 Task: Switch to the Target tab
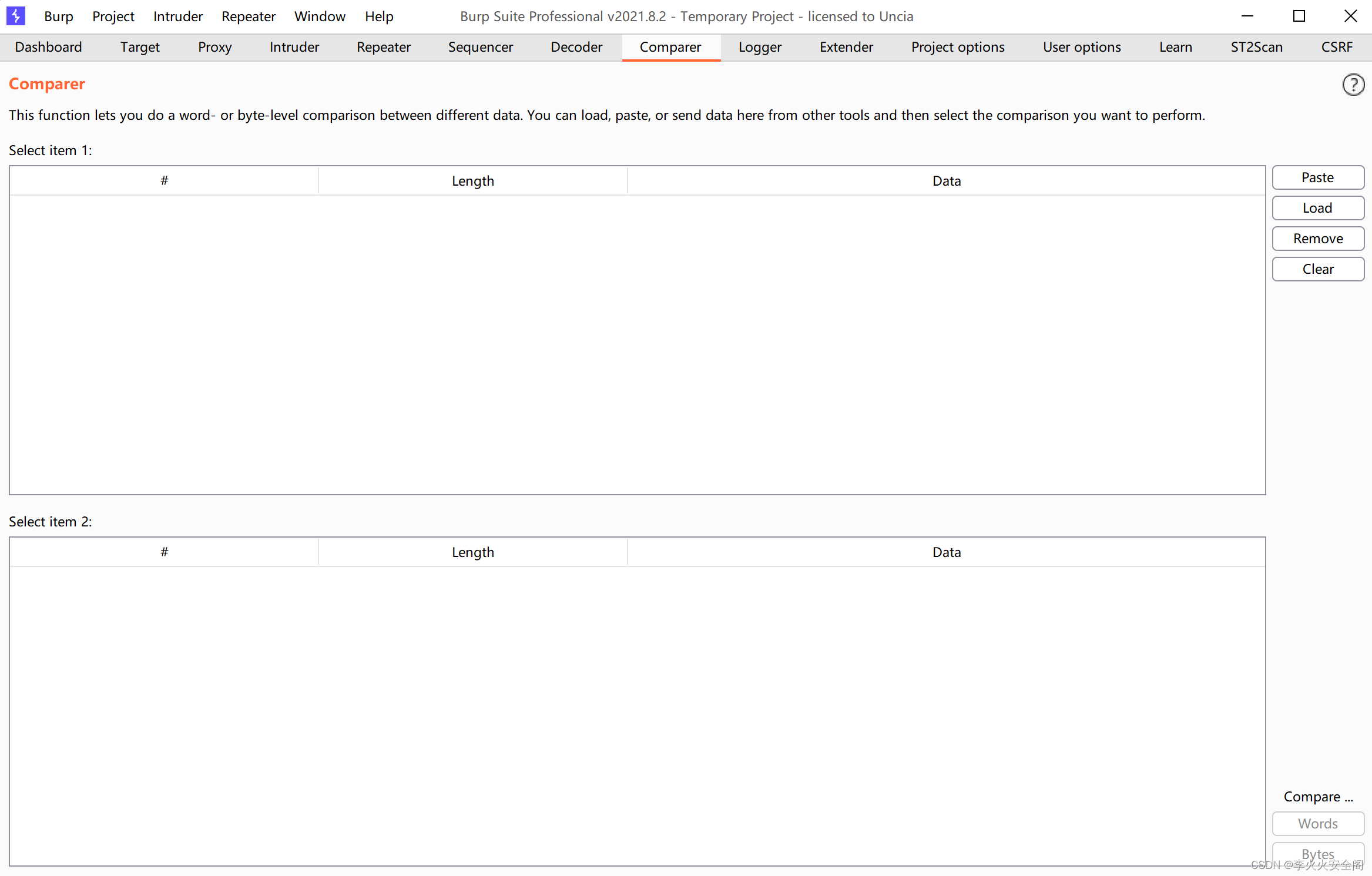tap(140, 47)
